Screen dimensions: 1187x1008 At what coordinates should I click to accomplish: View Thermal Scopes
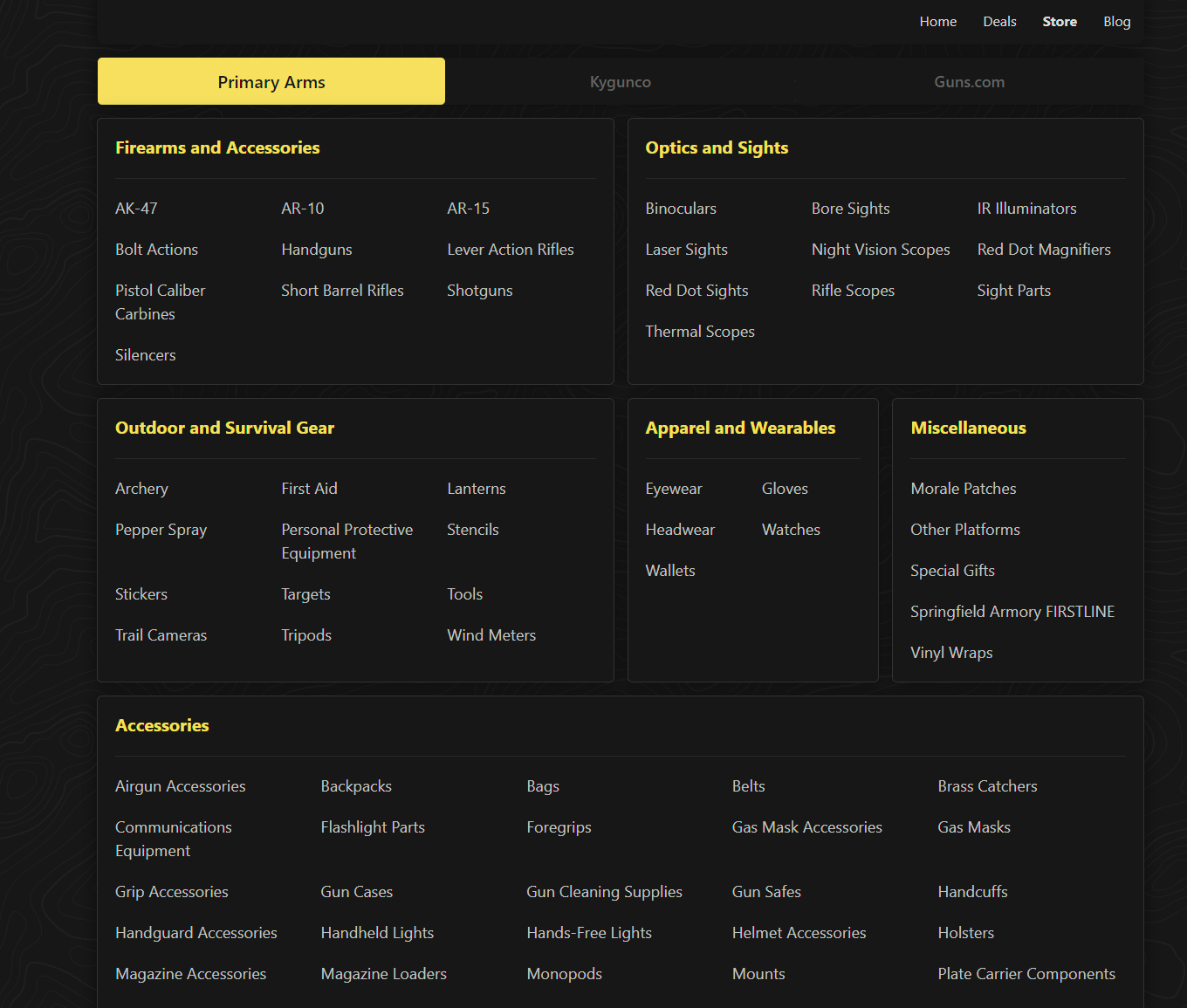tap(699, 332)
